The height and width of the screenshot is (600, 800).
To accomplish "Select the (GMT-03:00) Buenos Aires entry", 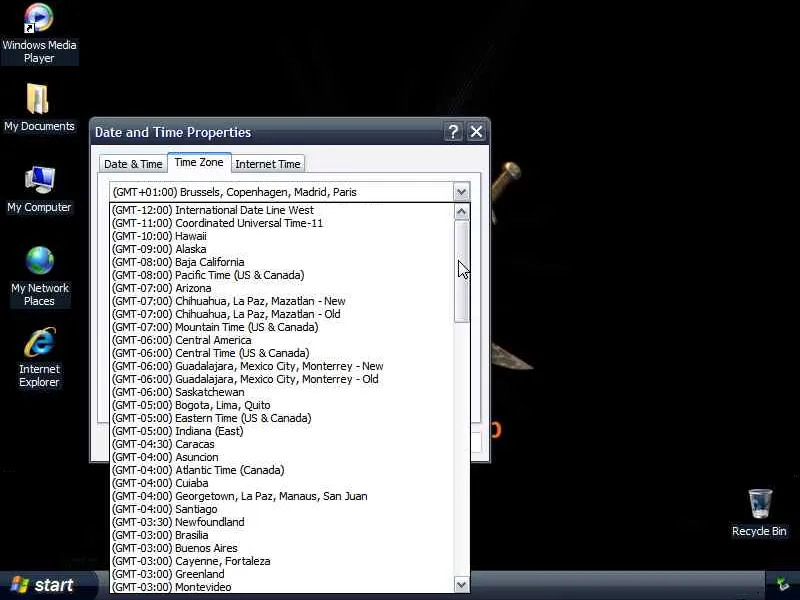I will click(282, 548).
